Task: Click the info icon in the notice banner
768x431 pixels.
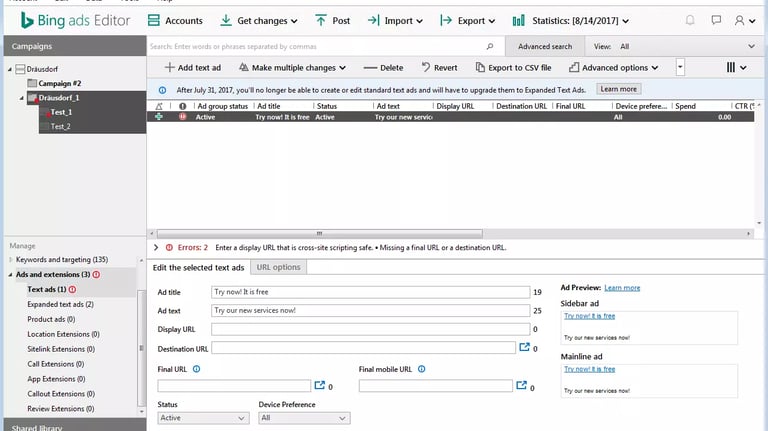Action: click(x=163, y=90)
